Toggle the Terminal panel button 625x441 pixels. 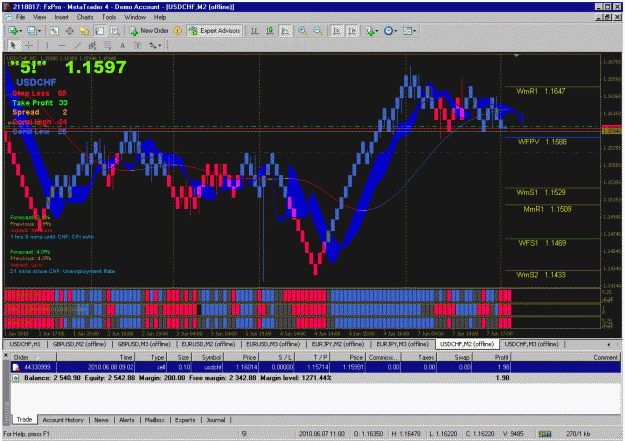pos(100,31)
